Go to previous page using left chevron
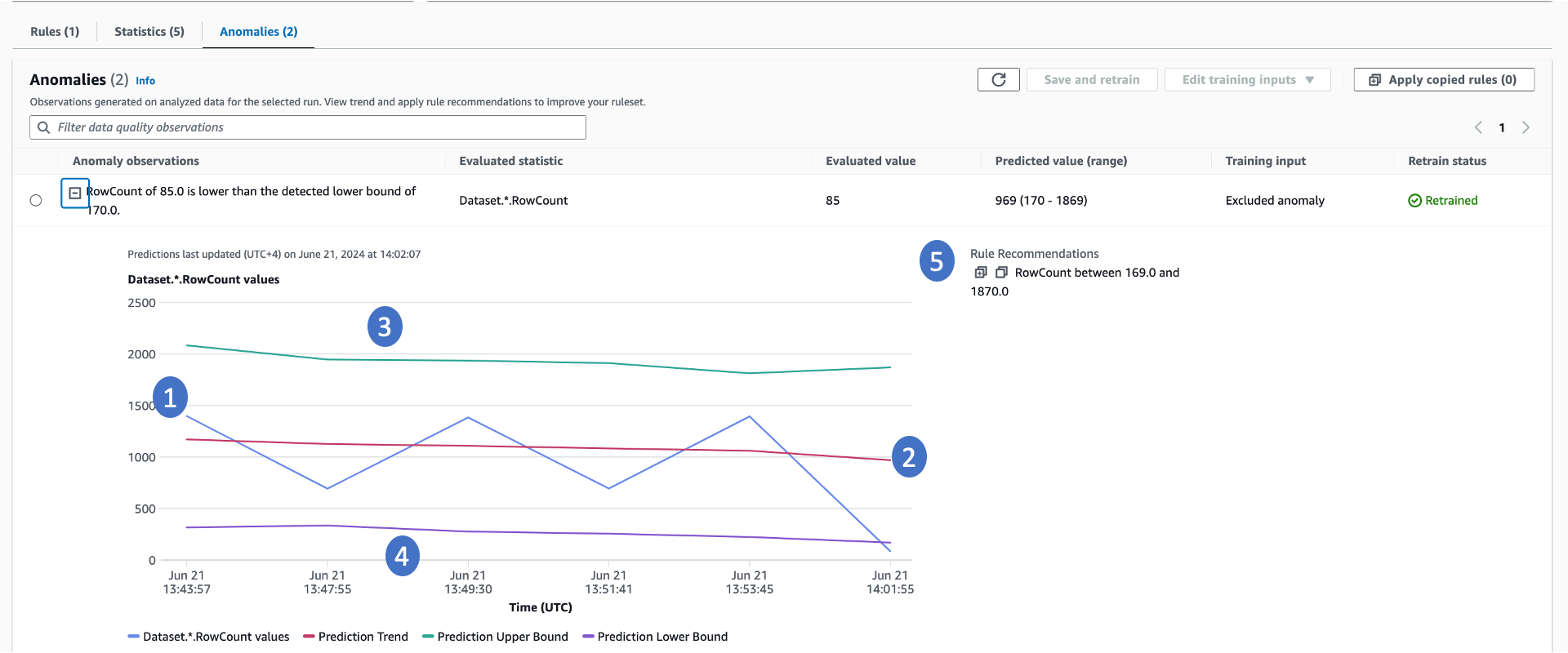The width and height of the screenshot is (1568, 653). (1478, 127)
